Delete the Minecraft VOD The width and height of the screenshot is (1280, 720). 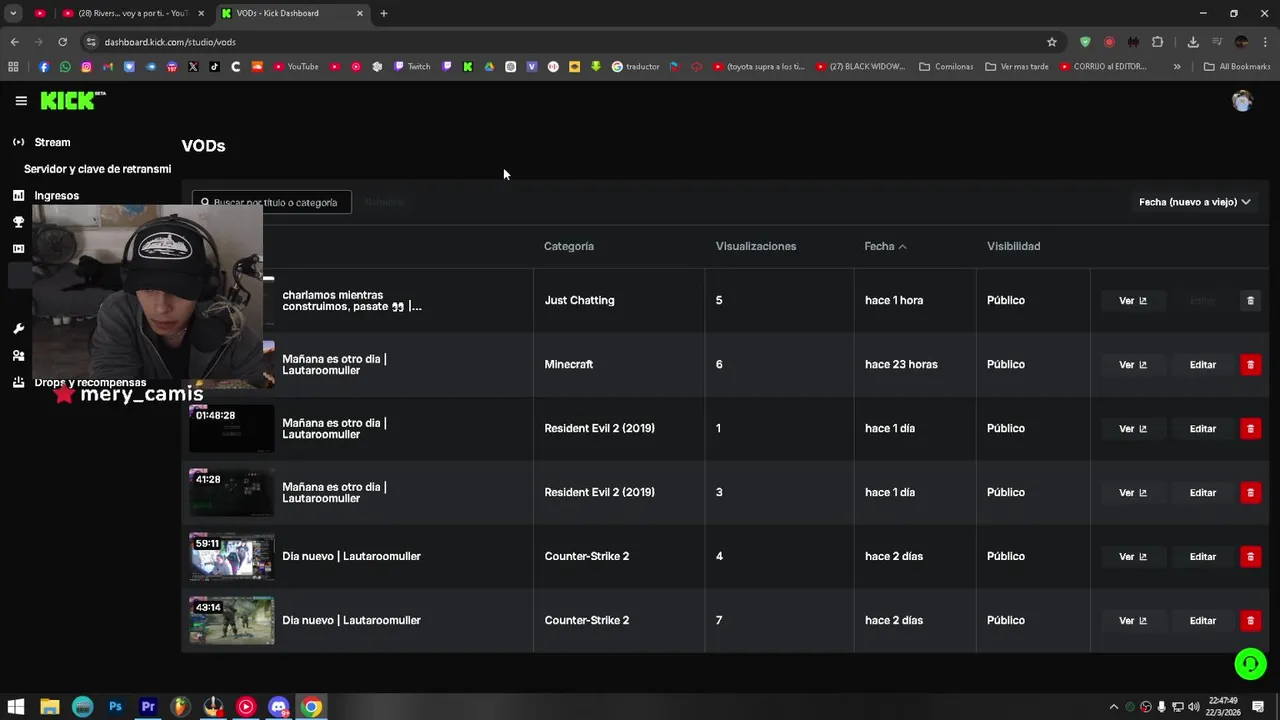click(x=1250, y=365)
